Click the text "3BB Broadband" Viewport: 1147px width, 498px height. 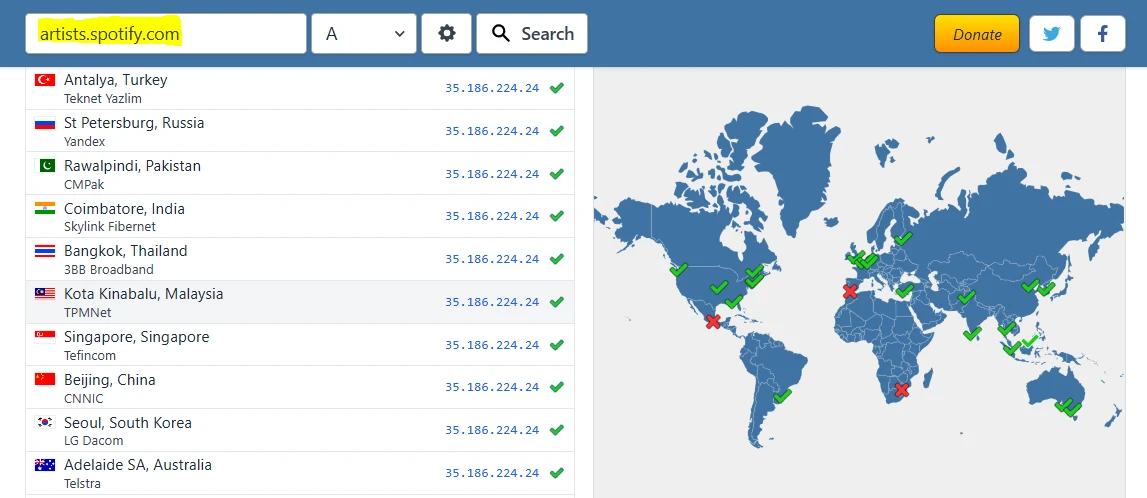[x=108, y=270]
